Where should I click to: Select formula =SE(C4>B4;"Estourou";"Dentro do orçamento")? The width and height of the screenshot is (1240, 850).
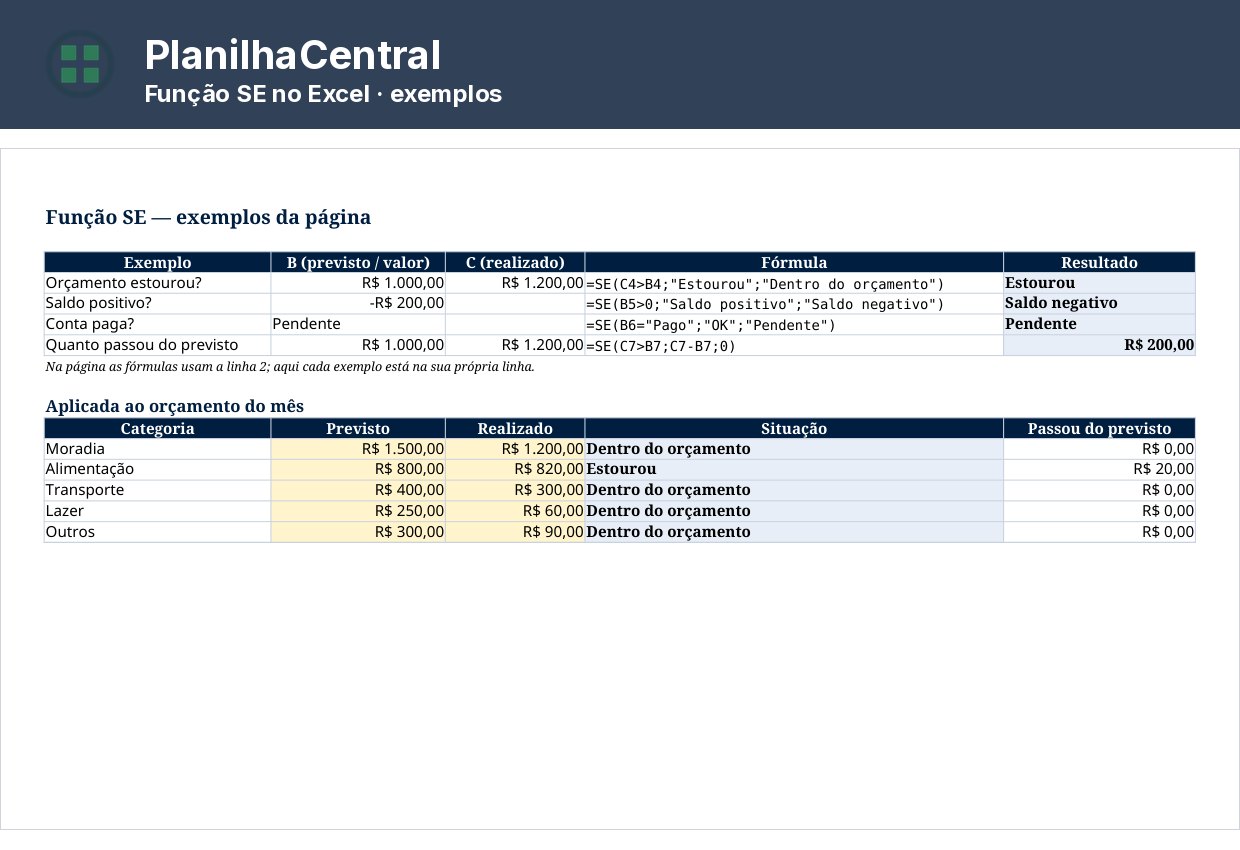(x=794, y=283)
